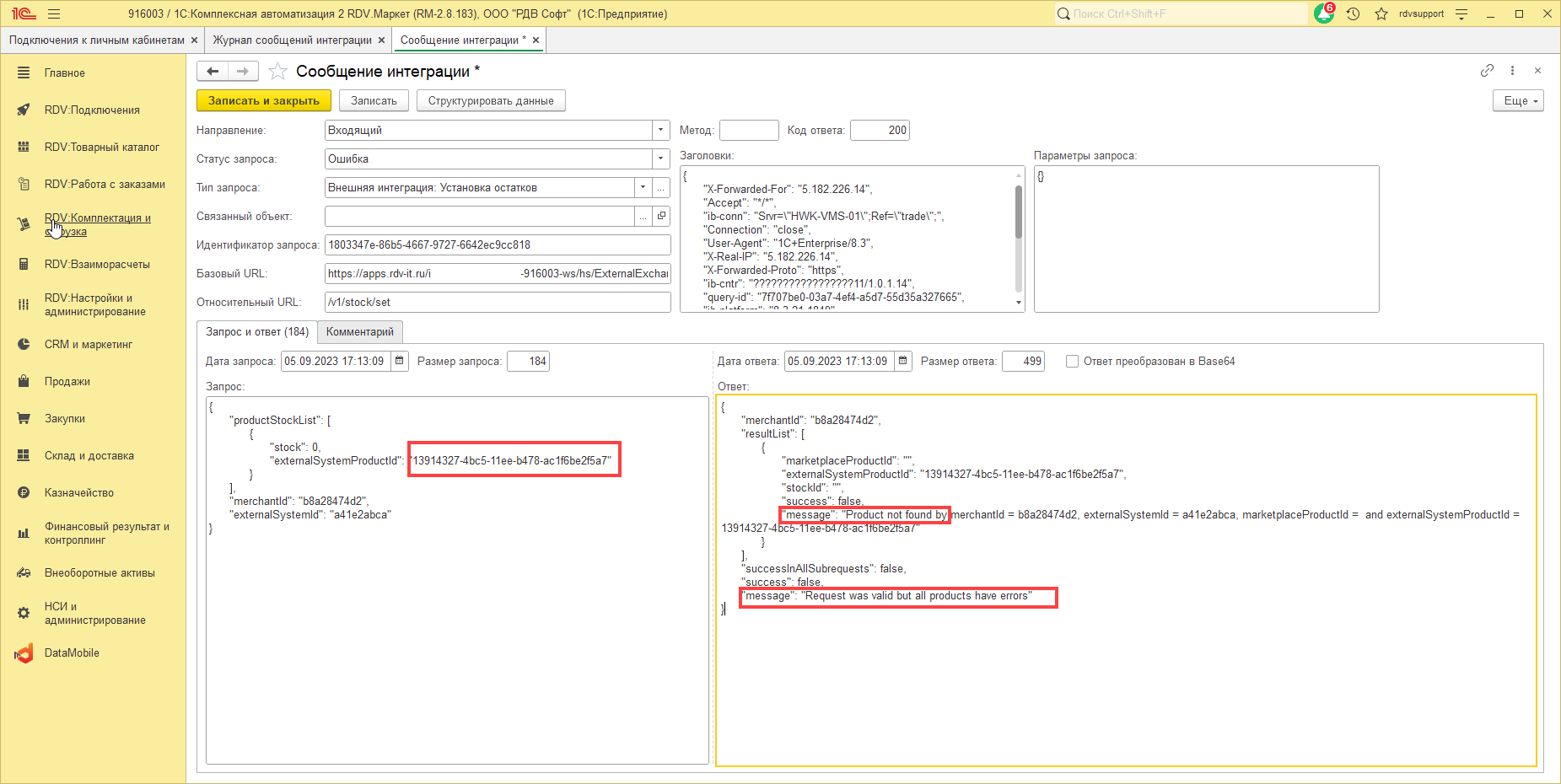Image resolution: width=1561 pixels, height=784 pixels.
Task: Click the back navigation arrow
Action: (x=213, y=72)
